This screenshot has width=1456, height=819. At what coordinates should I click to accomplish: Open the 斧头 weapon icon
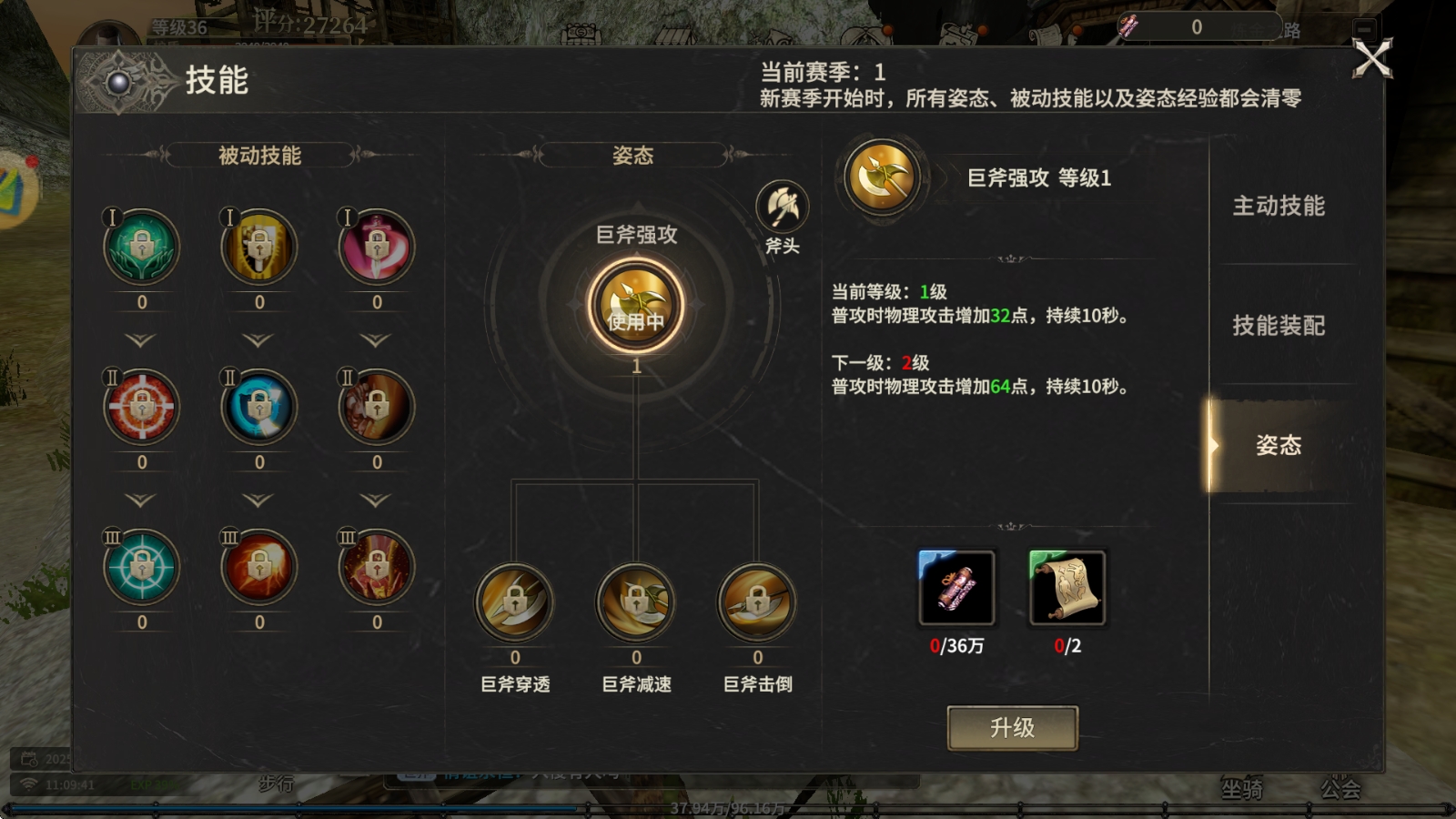click(x=782, y=207)
